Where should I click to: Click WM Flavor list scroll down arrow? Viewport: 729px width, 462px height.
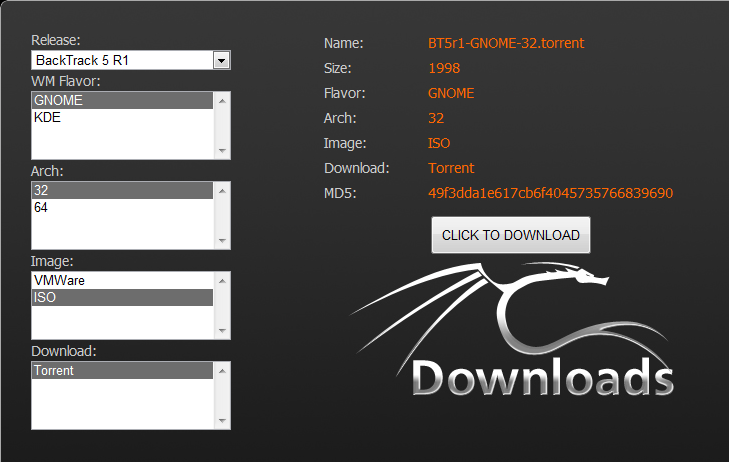(x=222, y=151)
